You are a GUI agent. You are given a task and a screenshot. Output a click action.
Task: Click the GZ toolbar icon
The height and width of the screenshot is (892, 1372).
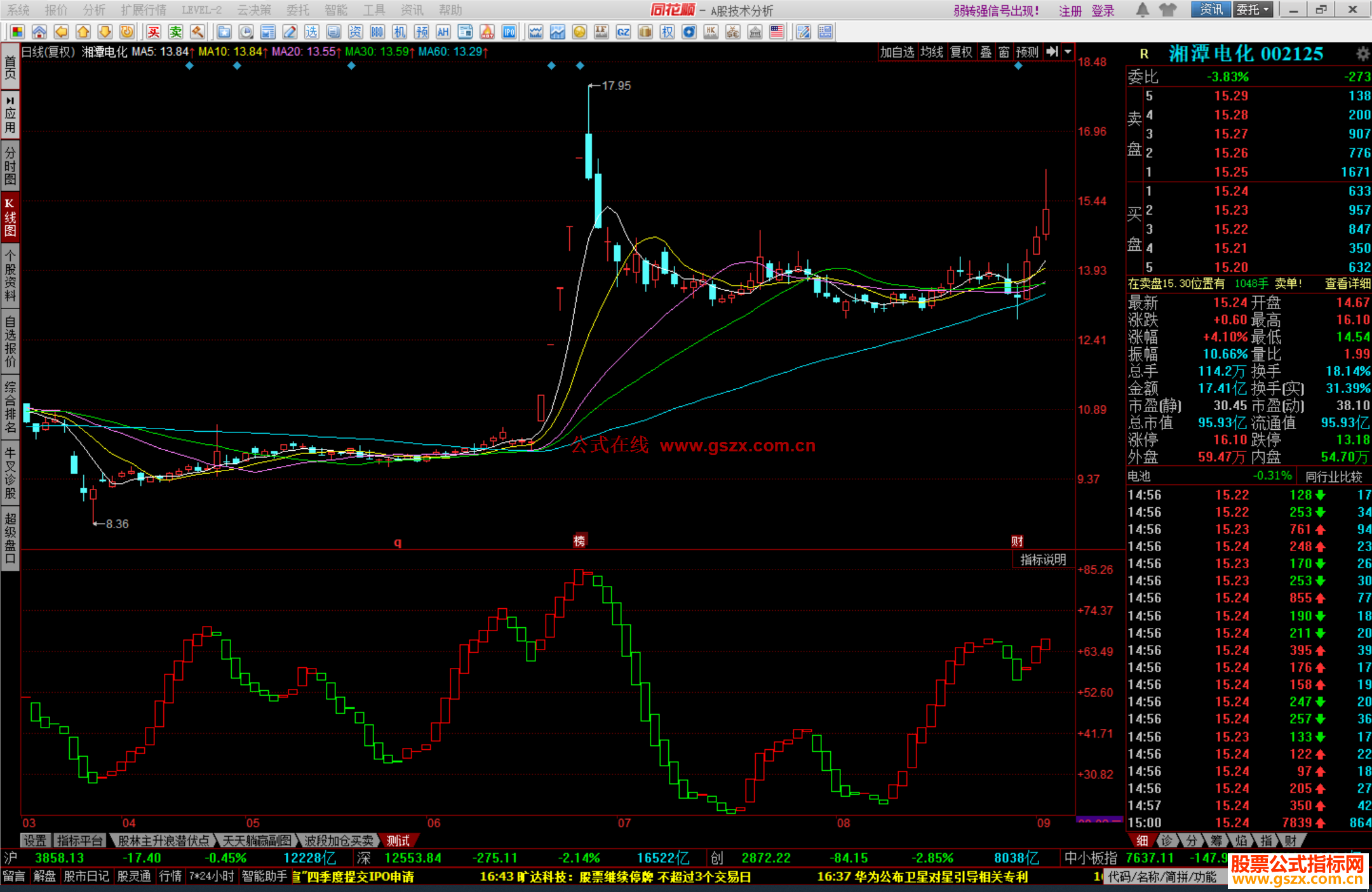click(x=623, y=32)
